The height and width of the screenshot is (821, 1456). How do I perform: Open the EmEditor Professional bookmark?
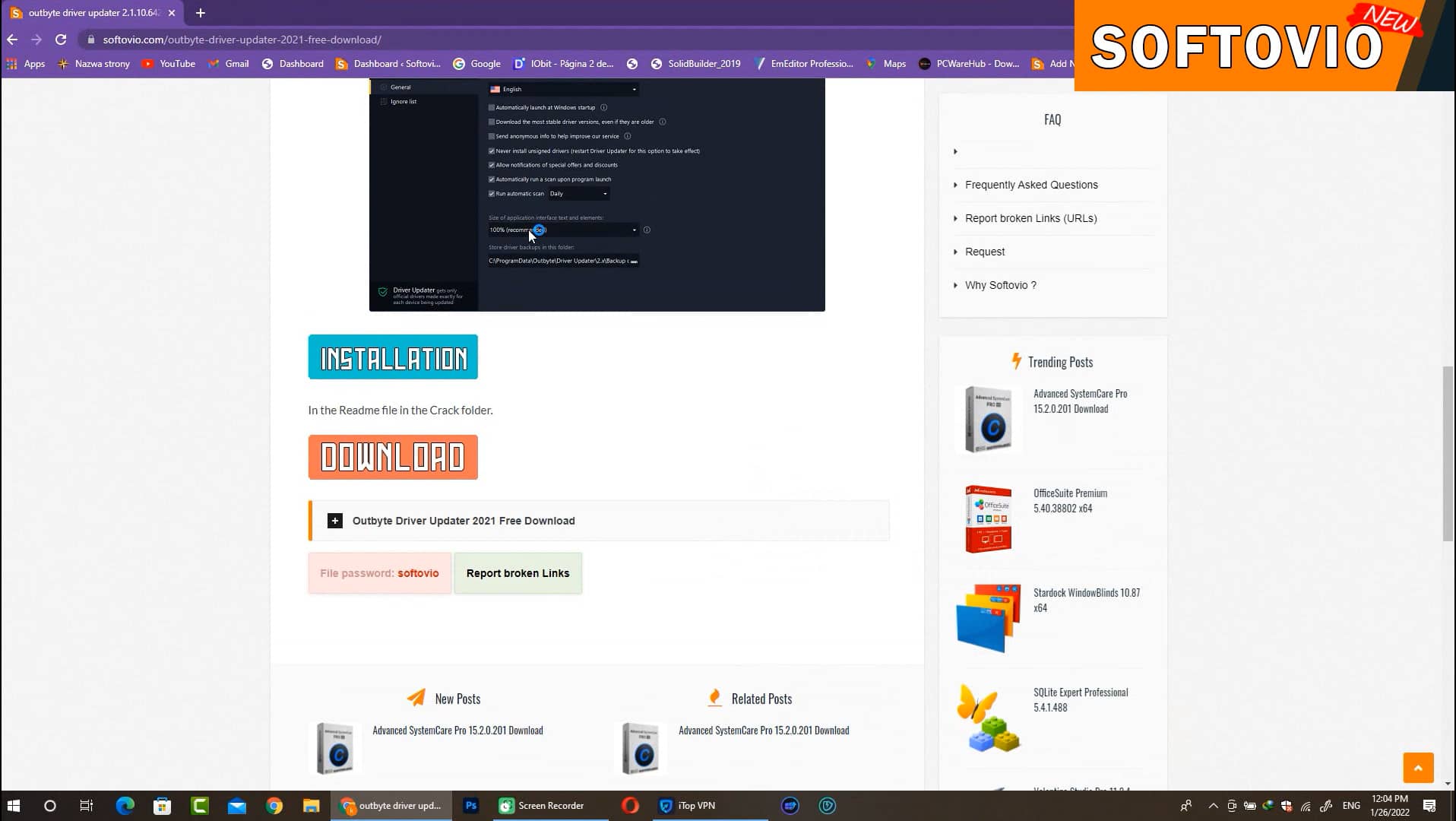tap(803, 64)
